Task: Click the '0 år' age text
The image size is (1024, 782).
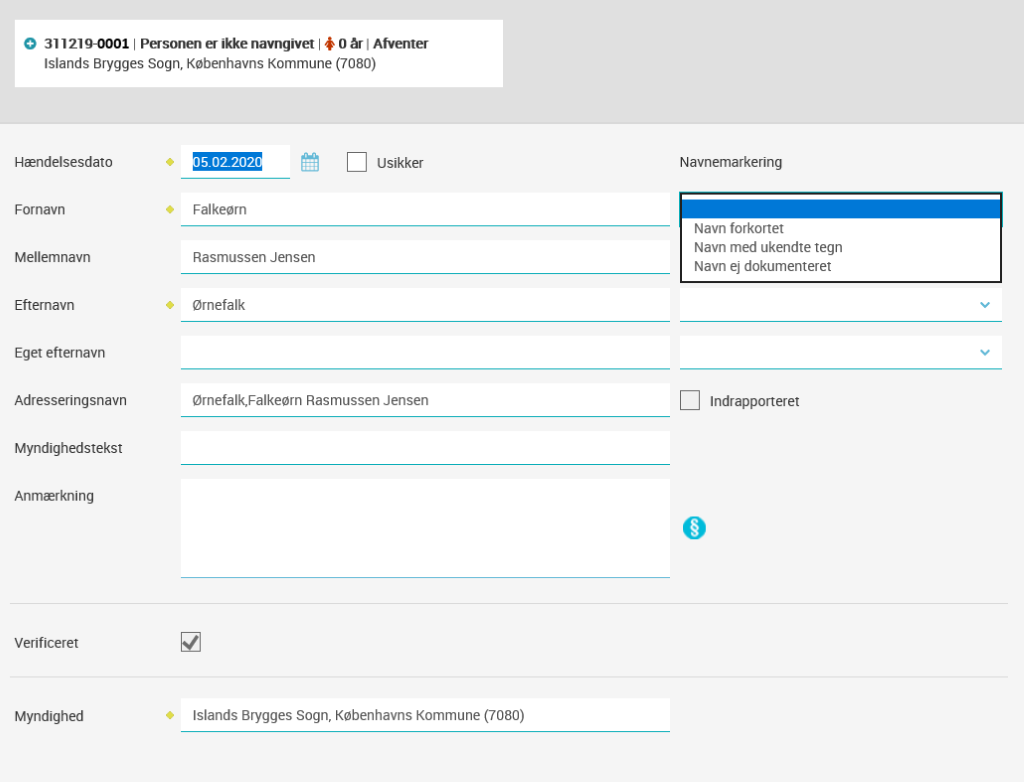Action: [350, 44]
